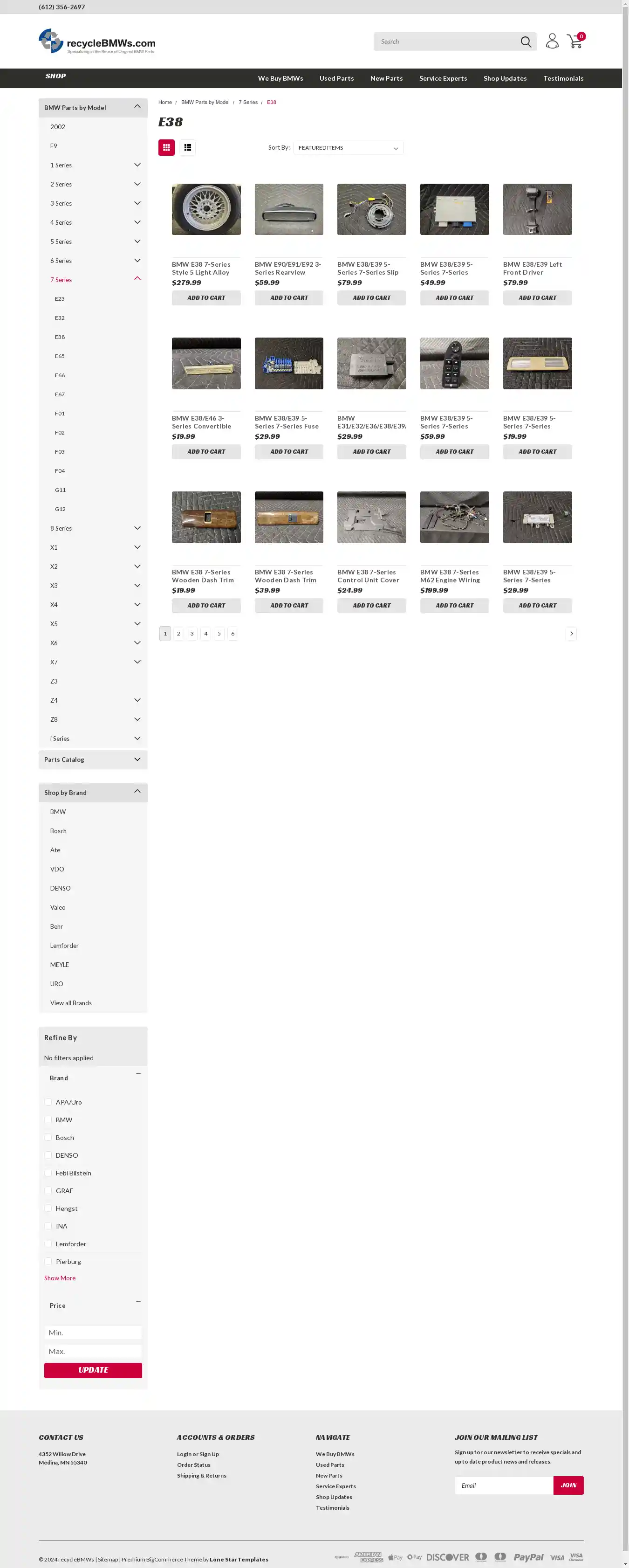This screenshot has width=629, height=1568.
Task: Open the Testimonials menu item
Action: pyautogui.click(x=563, y=78)
